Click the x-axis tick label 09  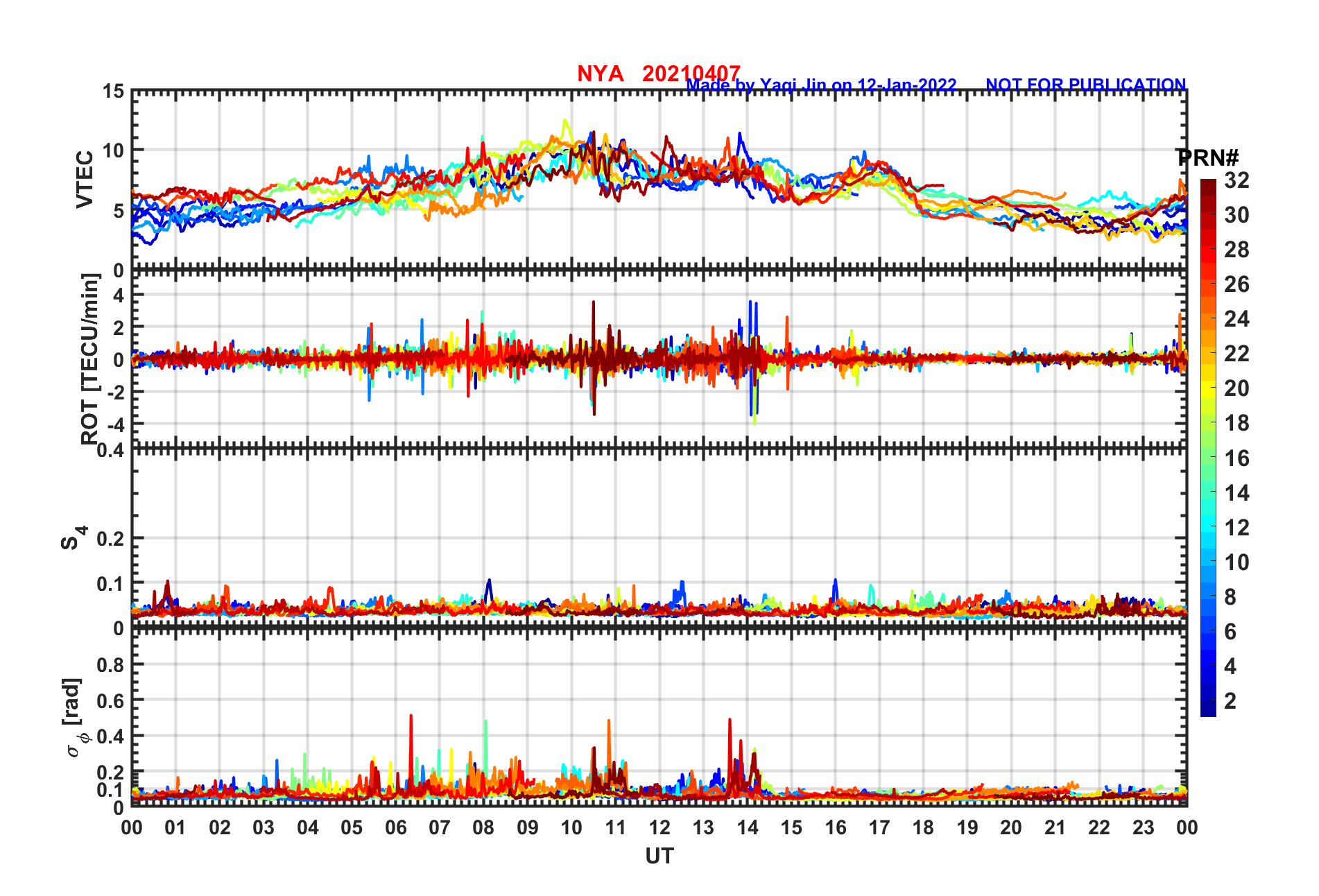point(528,828)
